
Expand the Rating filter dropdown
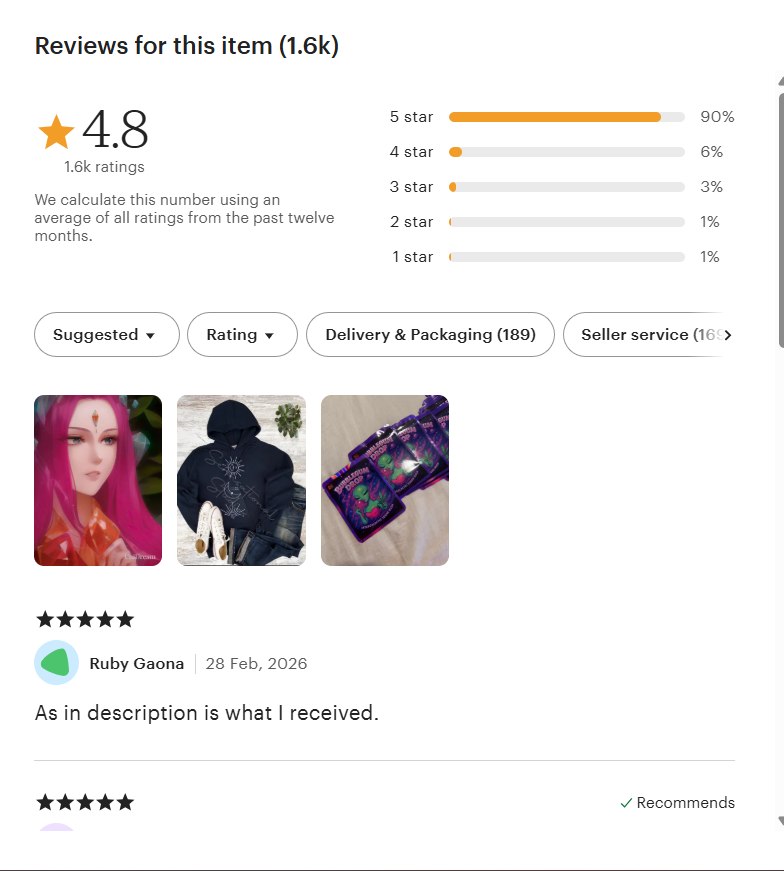[x=242, y=334]
